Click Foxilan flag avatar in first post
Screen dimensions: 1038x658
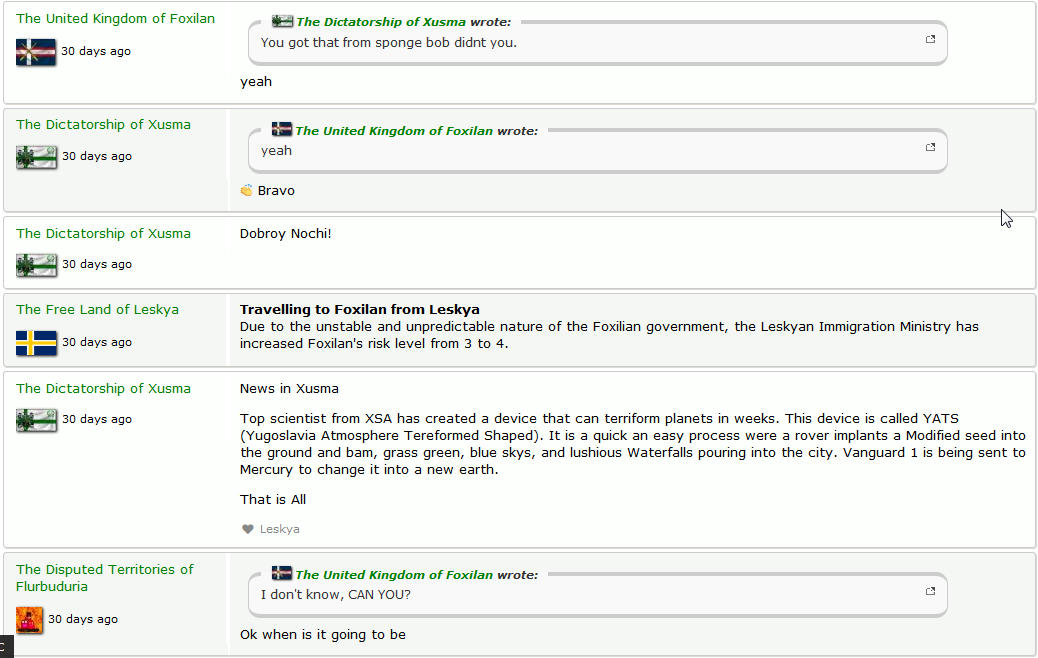pyautogui.click(x=36, y=52)
